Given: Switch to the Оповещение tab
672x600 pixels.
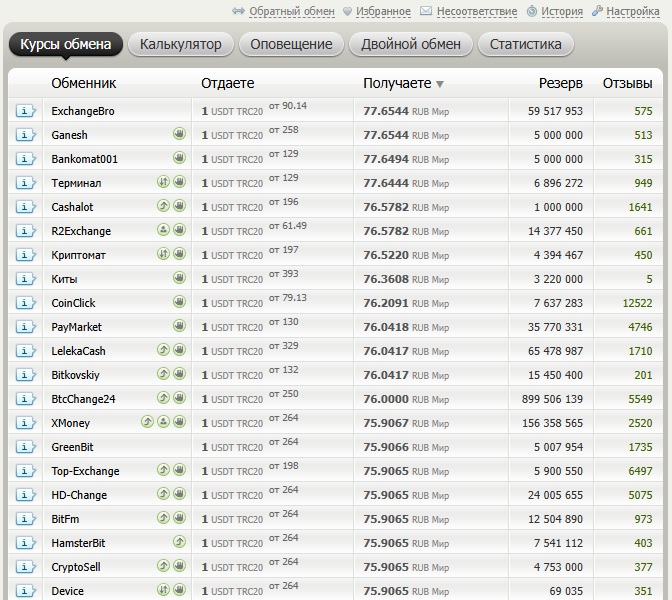Looking at the screenshot, I should 291,44.
